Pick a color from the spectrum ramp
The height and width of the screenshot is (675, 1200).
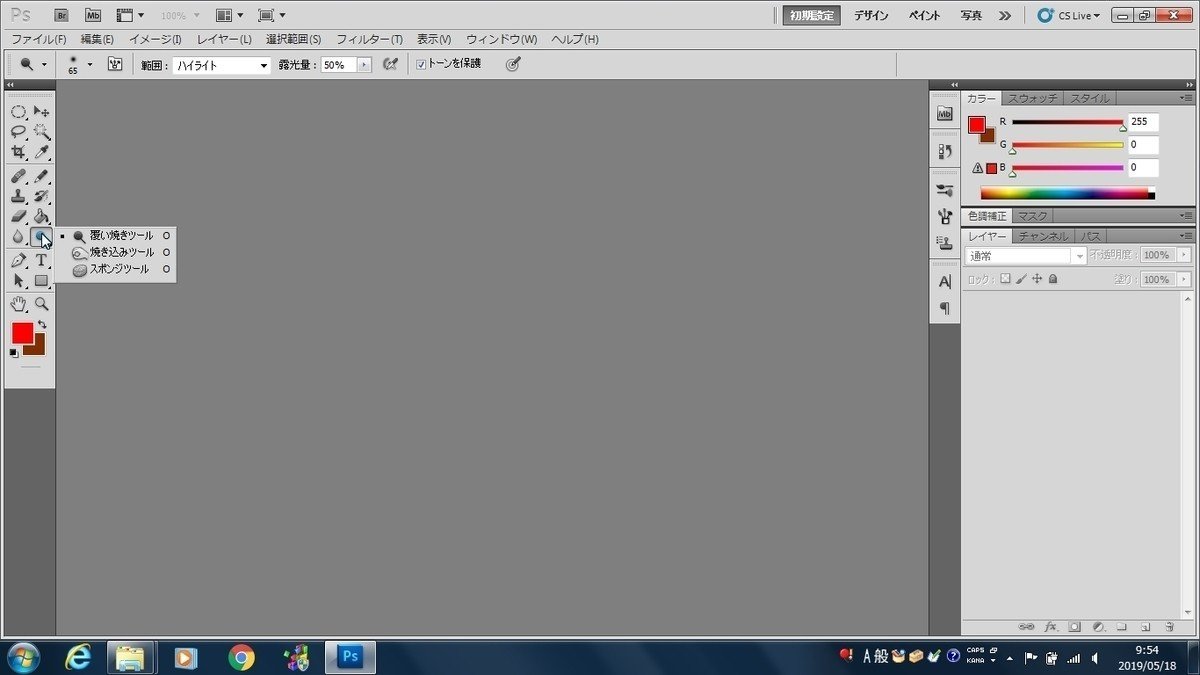pyautogui.click(x=1067, y=193)
